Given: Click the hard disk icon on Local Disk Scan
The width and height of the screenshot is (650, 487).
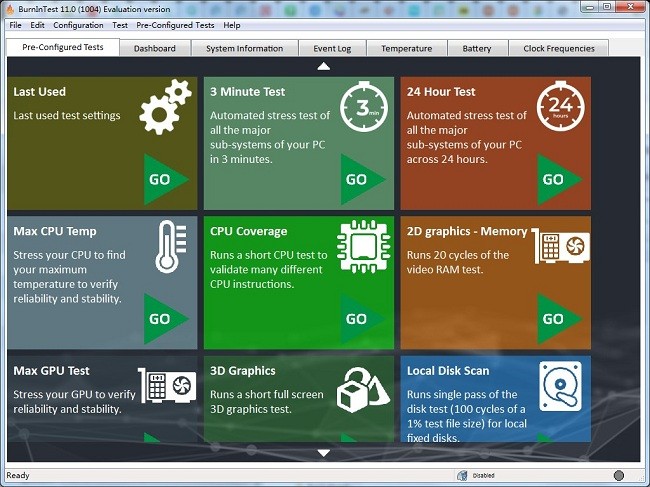Looking at the screenshot, I should [560, 386].
